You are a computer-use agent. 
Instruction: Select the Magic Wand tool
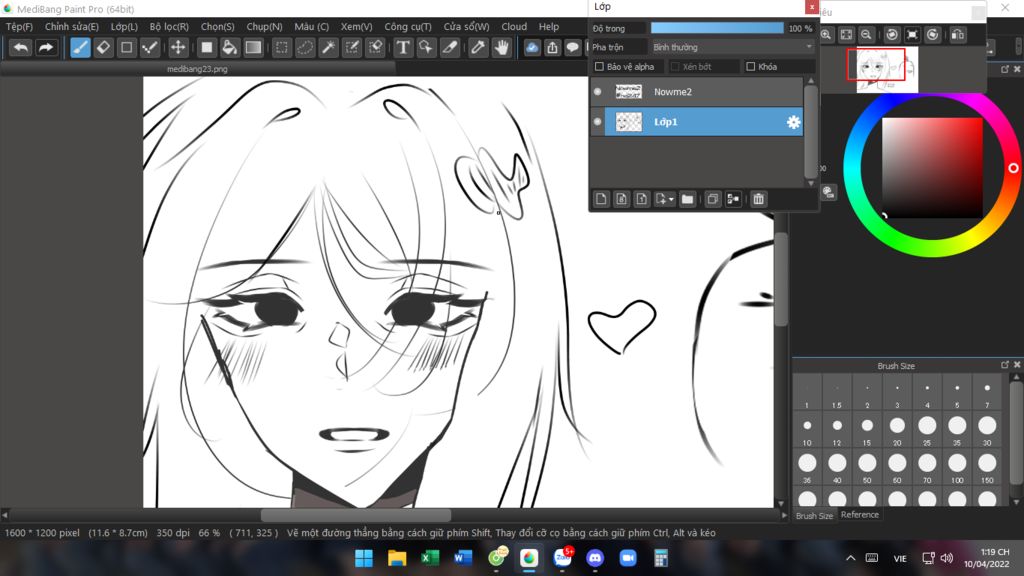tap(328, 48)
